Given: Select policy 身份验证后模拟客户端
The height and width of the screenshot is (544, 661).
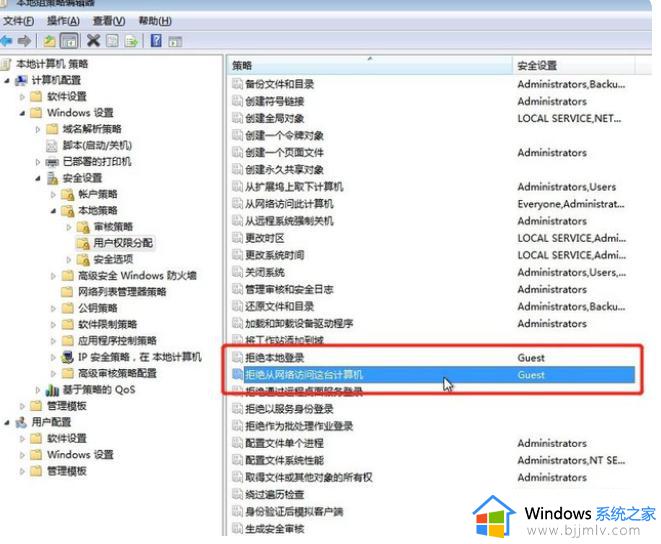Looking at the screenshot, I should pos(294,512).
